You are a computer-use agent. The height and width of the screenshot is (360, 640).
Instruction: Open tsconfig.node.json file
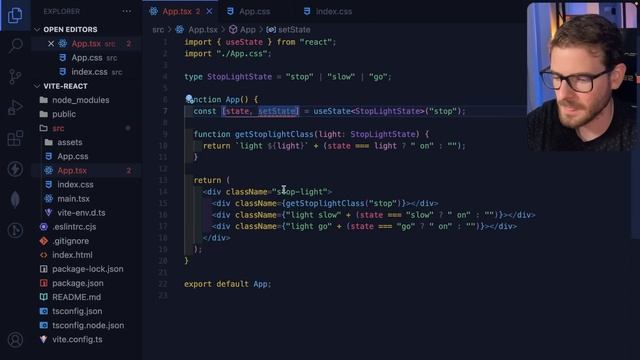88,325
